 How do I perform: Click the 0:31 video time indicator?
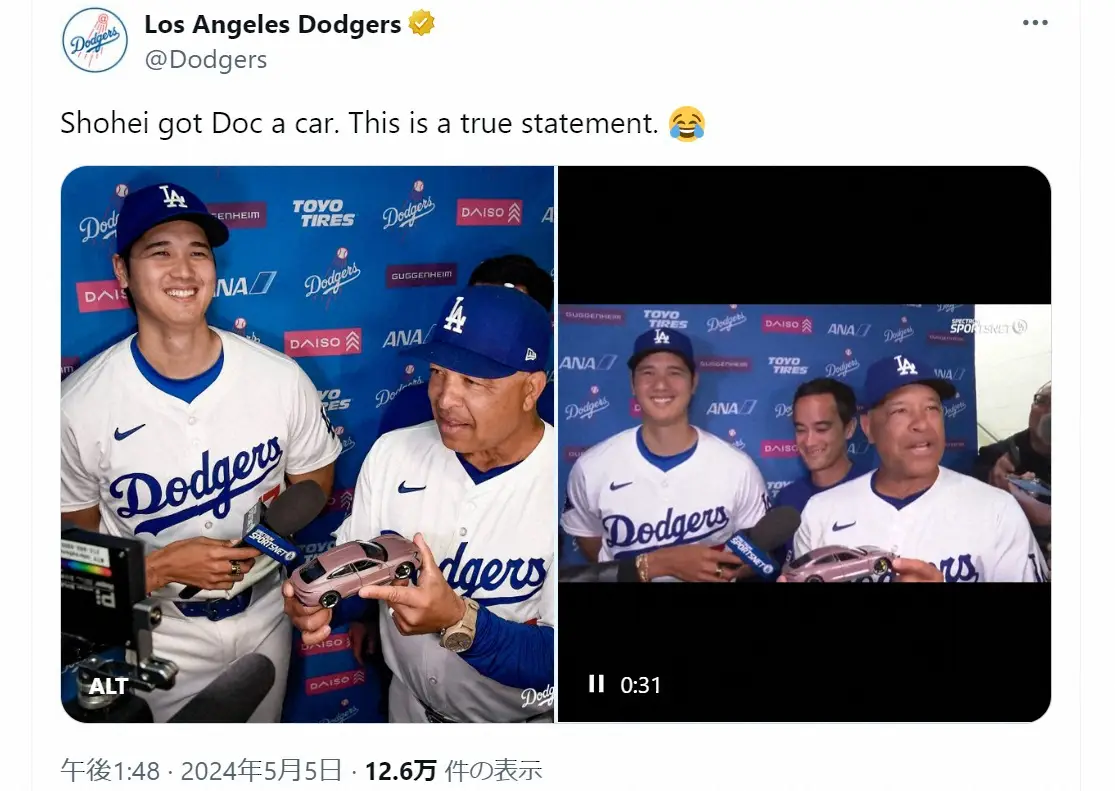[640, 685]
